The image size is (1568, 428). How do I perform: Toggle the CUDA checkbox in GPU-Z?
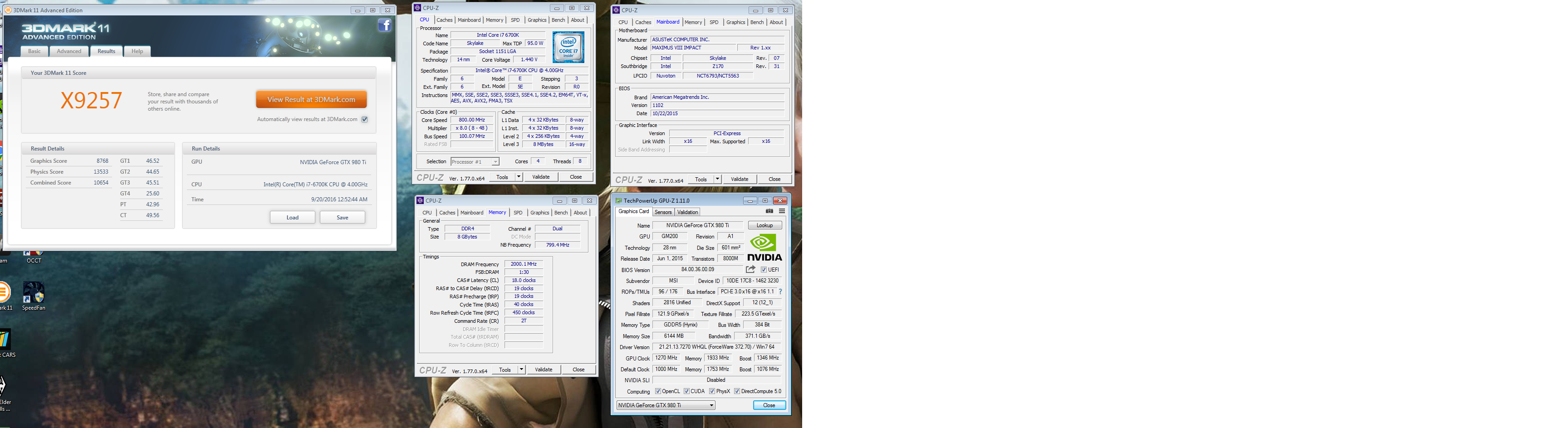686,392
